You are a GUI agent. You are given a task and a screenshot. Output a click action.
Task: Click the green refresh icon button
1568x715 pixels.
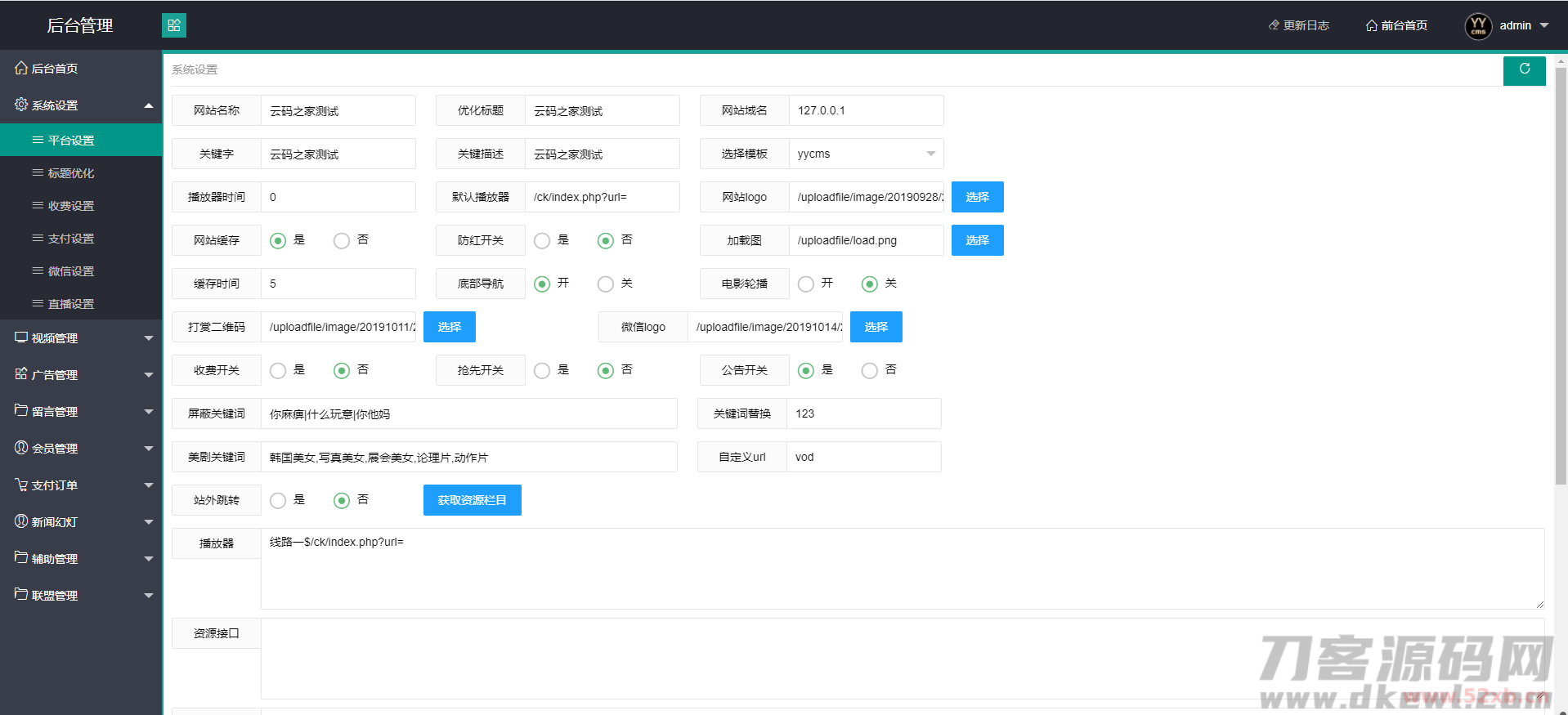1524,69
